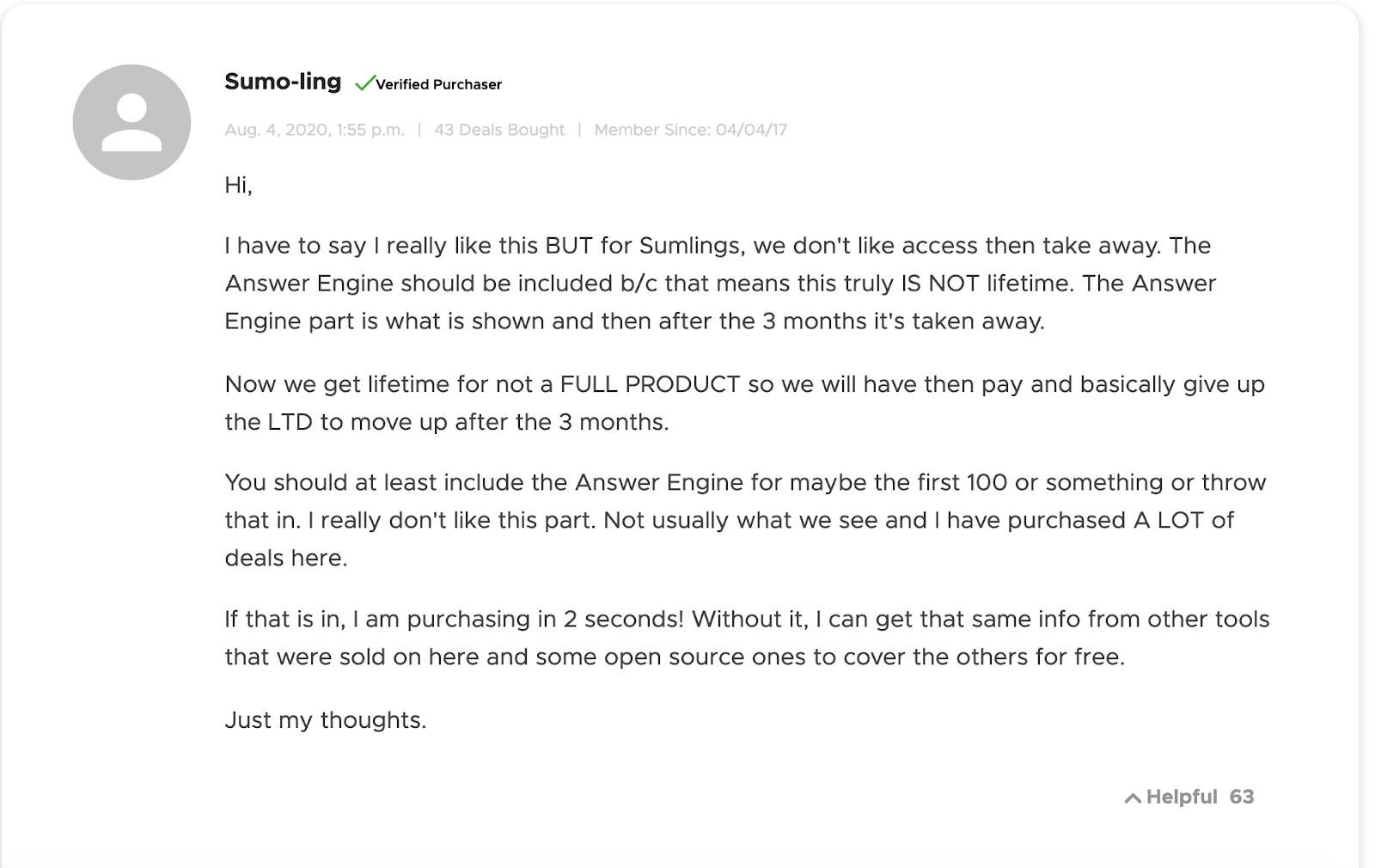Click the "Hi," greeting line
The image size is (1375, 868).
pyautogui.click(x=238, y=186)
